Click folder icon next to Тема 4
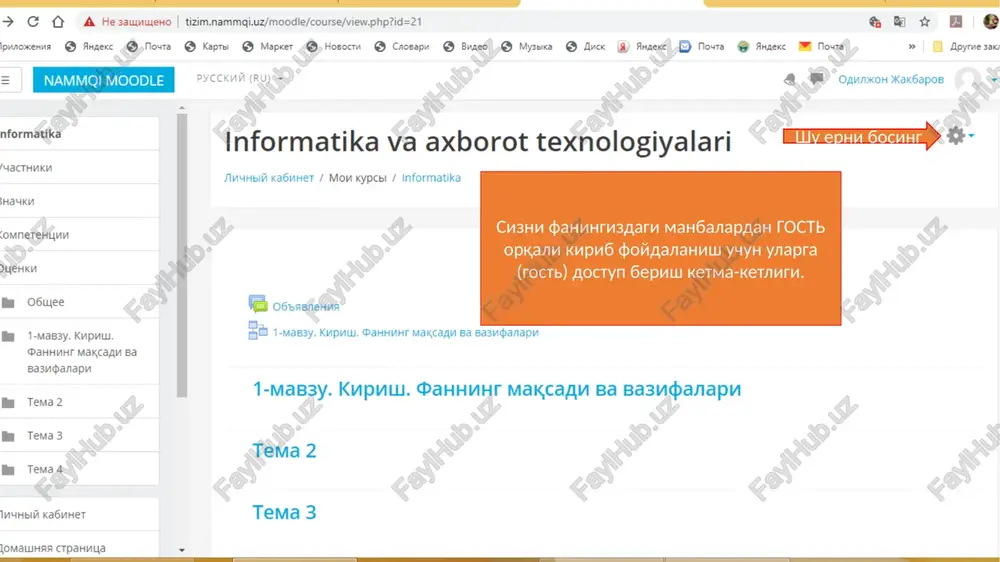The image size is (1000, 562). (8, 470)
